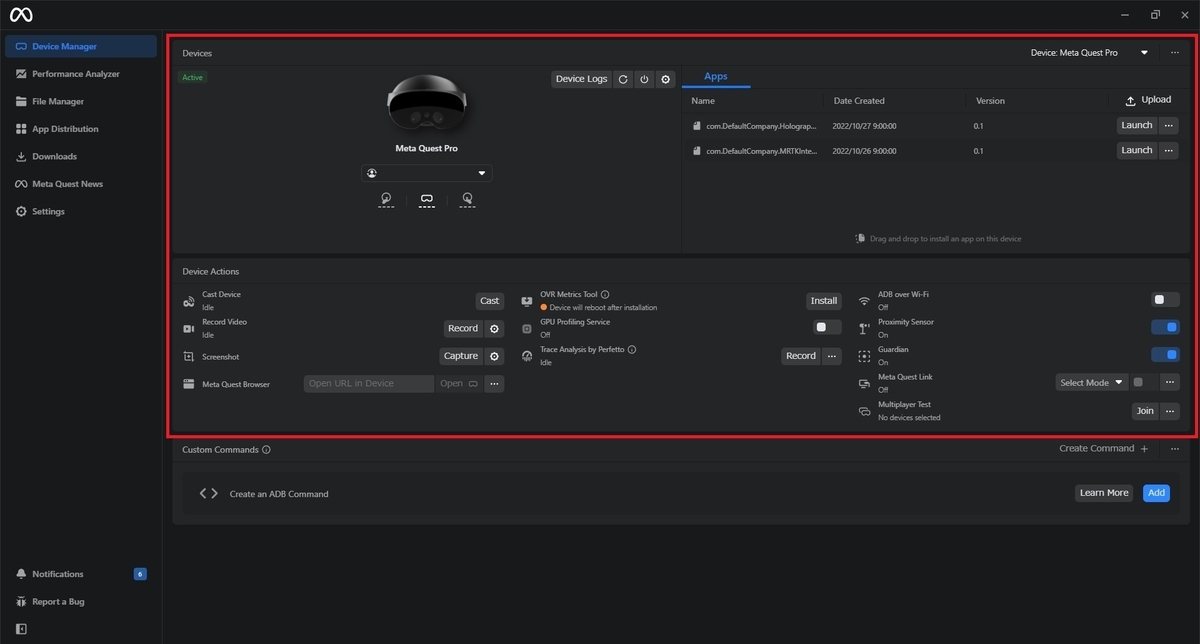
Task: Open Notifications in sidebar
Action: coord(81,574)
